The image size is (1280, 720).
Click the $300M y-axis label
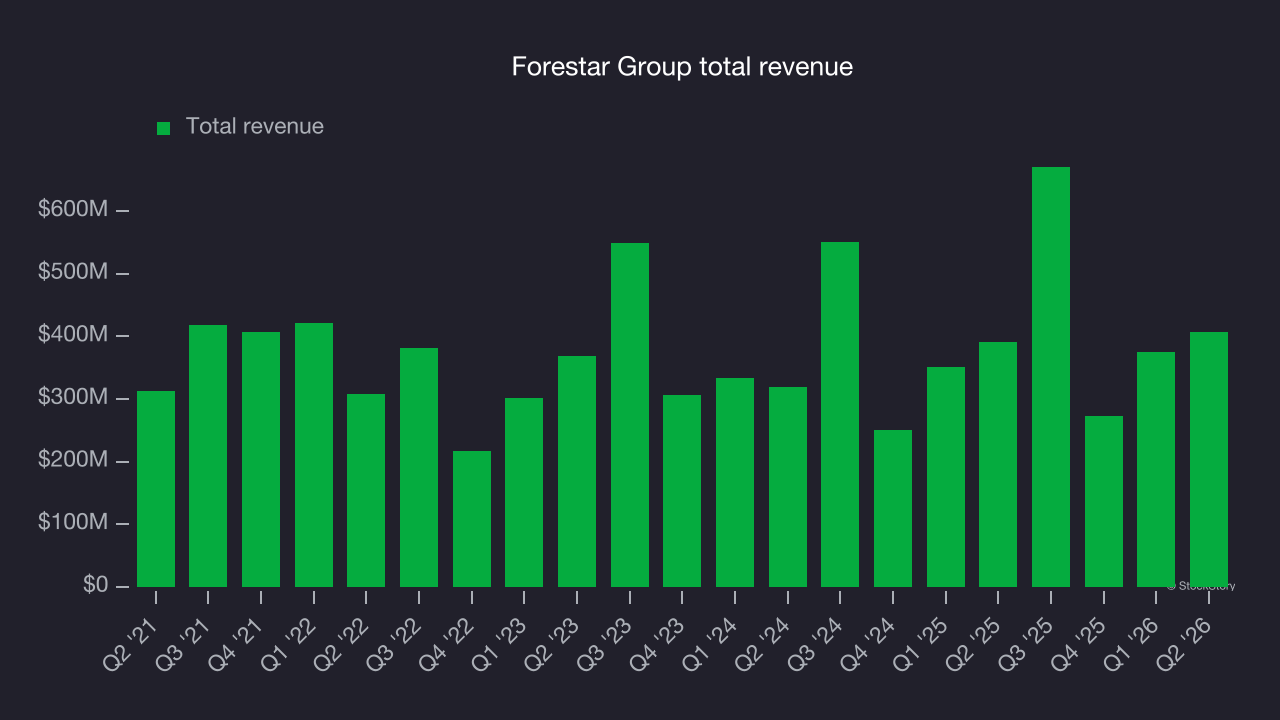73,398
